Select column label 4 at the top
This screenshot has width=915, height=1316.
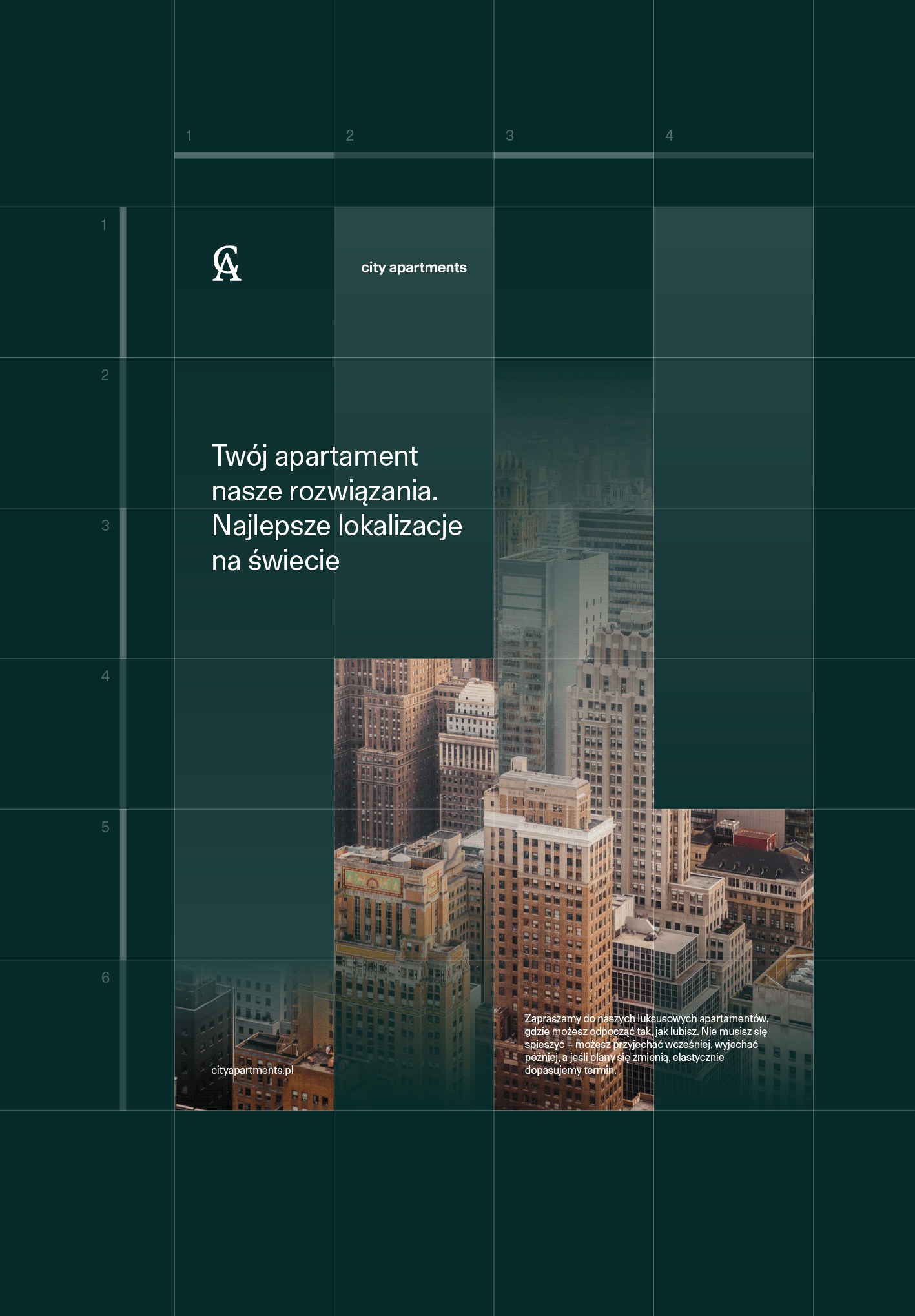(669, 136)
